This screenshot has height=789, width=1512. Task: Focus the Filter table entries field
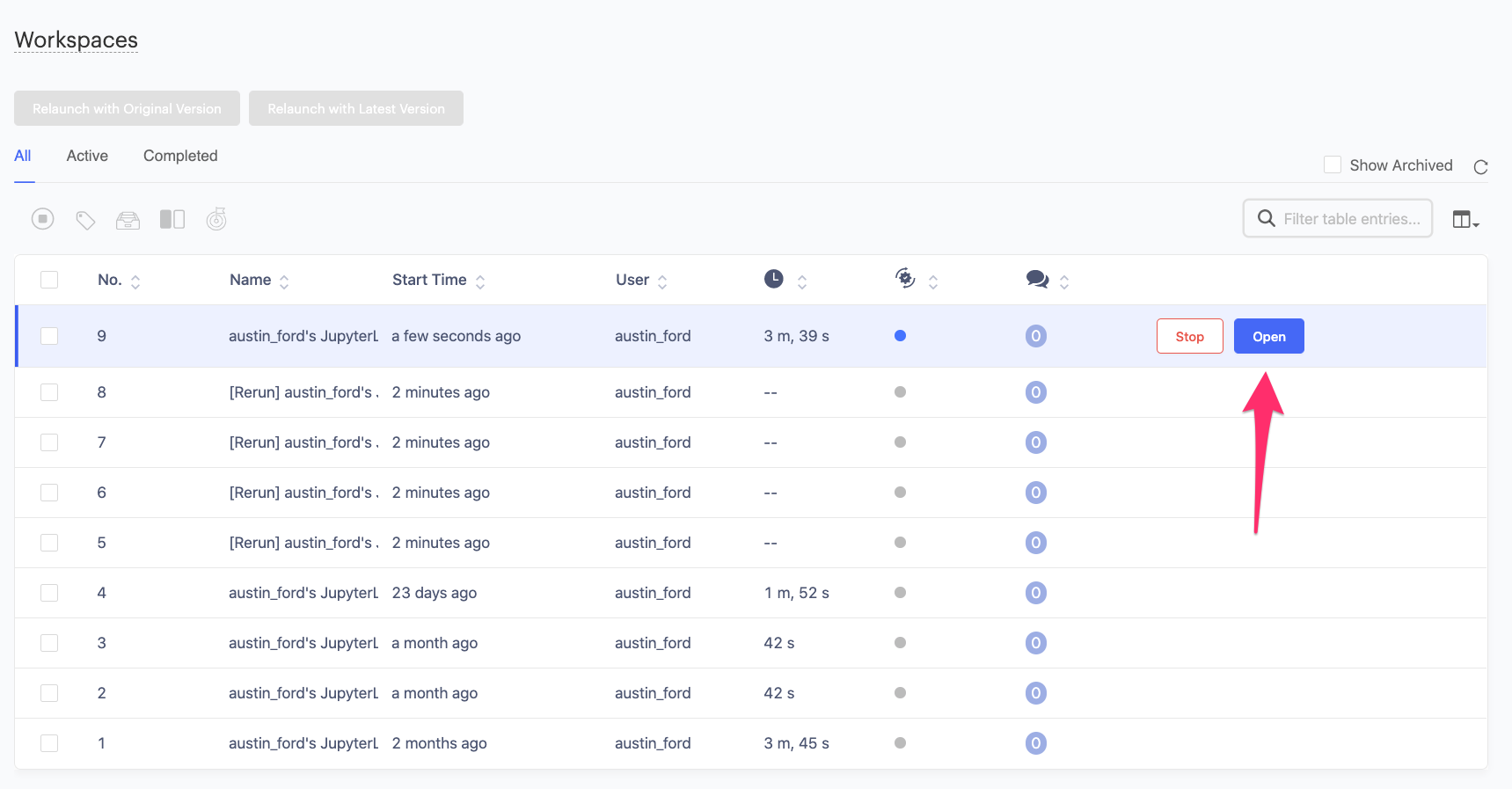[1338, 218]
